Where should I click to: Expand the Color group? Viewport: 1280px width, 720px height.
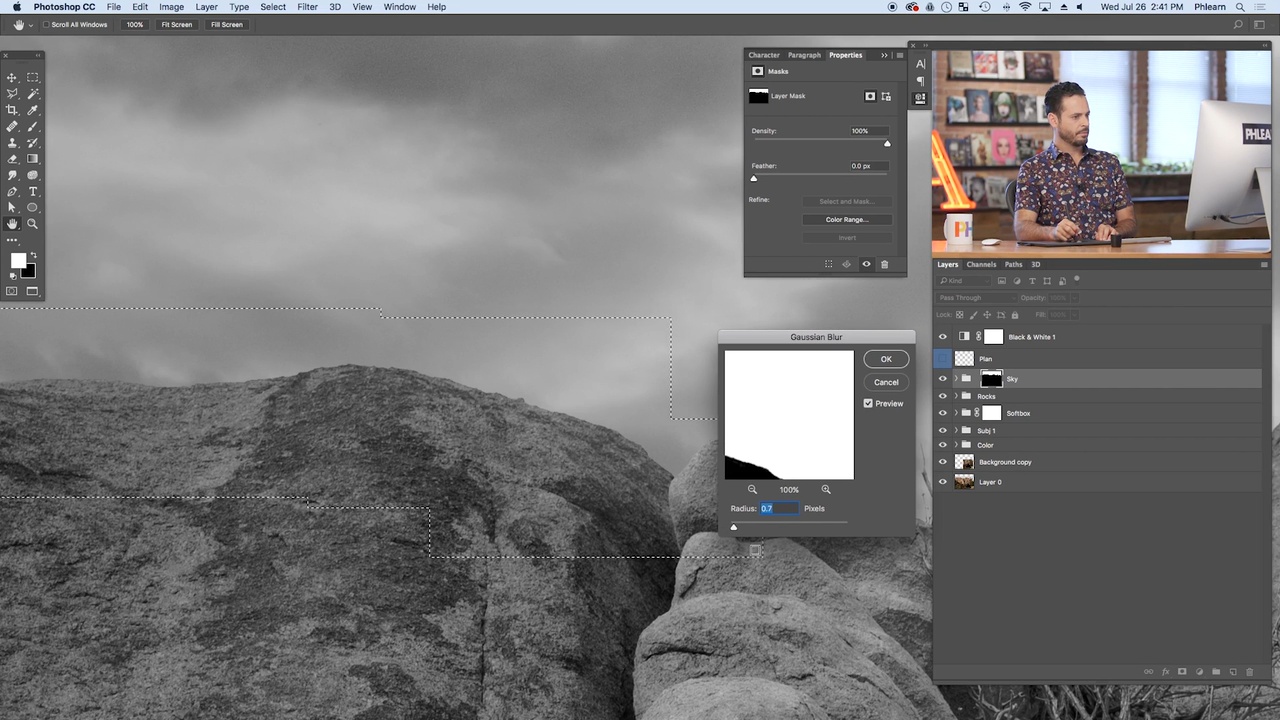click(956, 445)
